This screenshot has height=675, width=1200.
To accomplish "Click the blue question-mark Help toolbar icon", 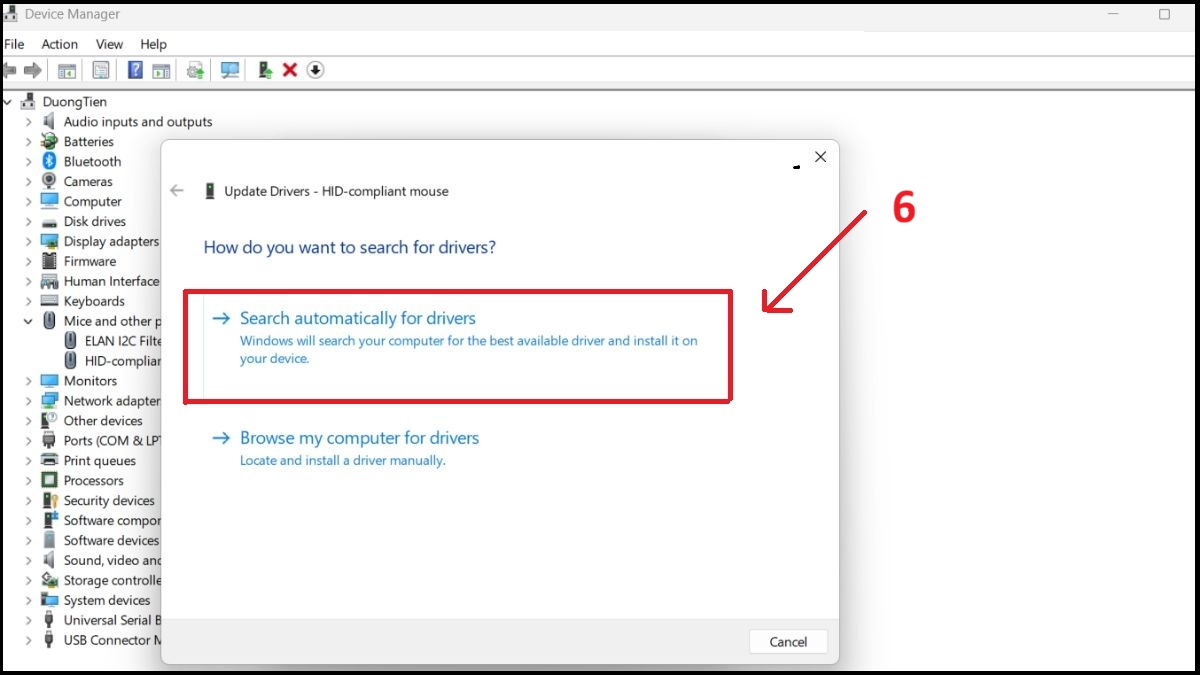I will (x=135, y=70).
